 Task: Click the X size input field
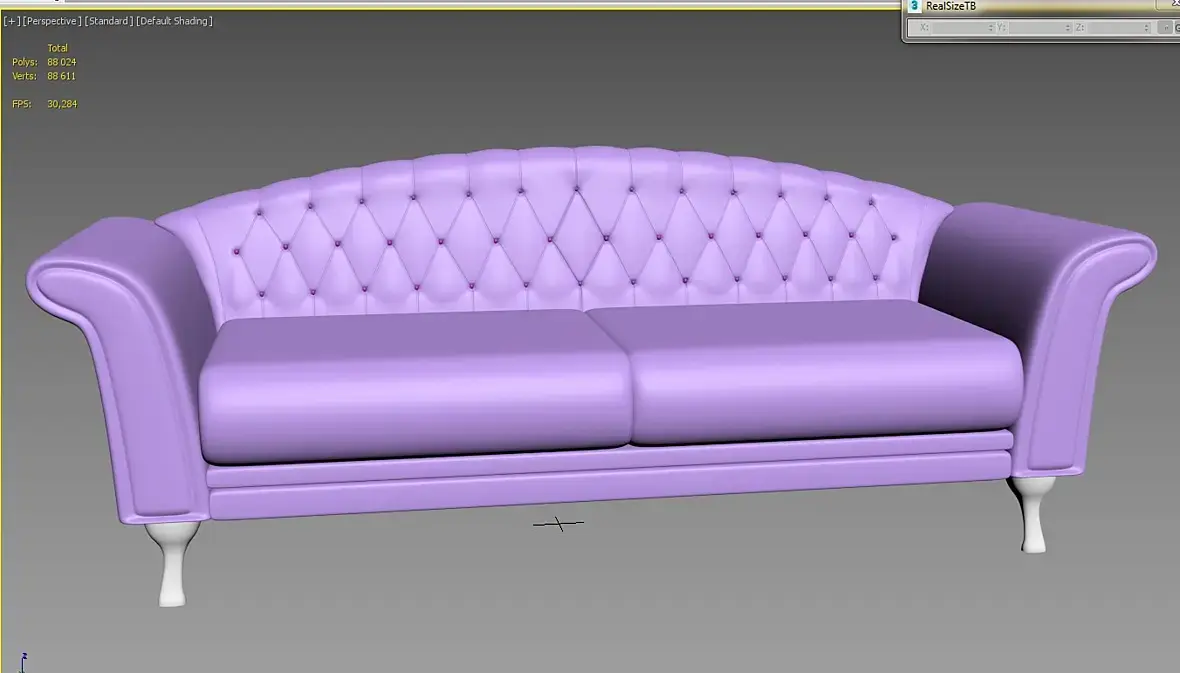point(960,27)
